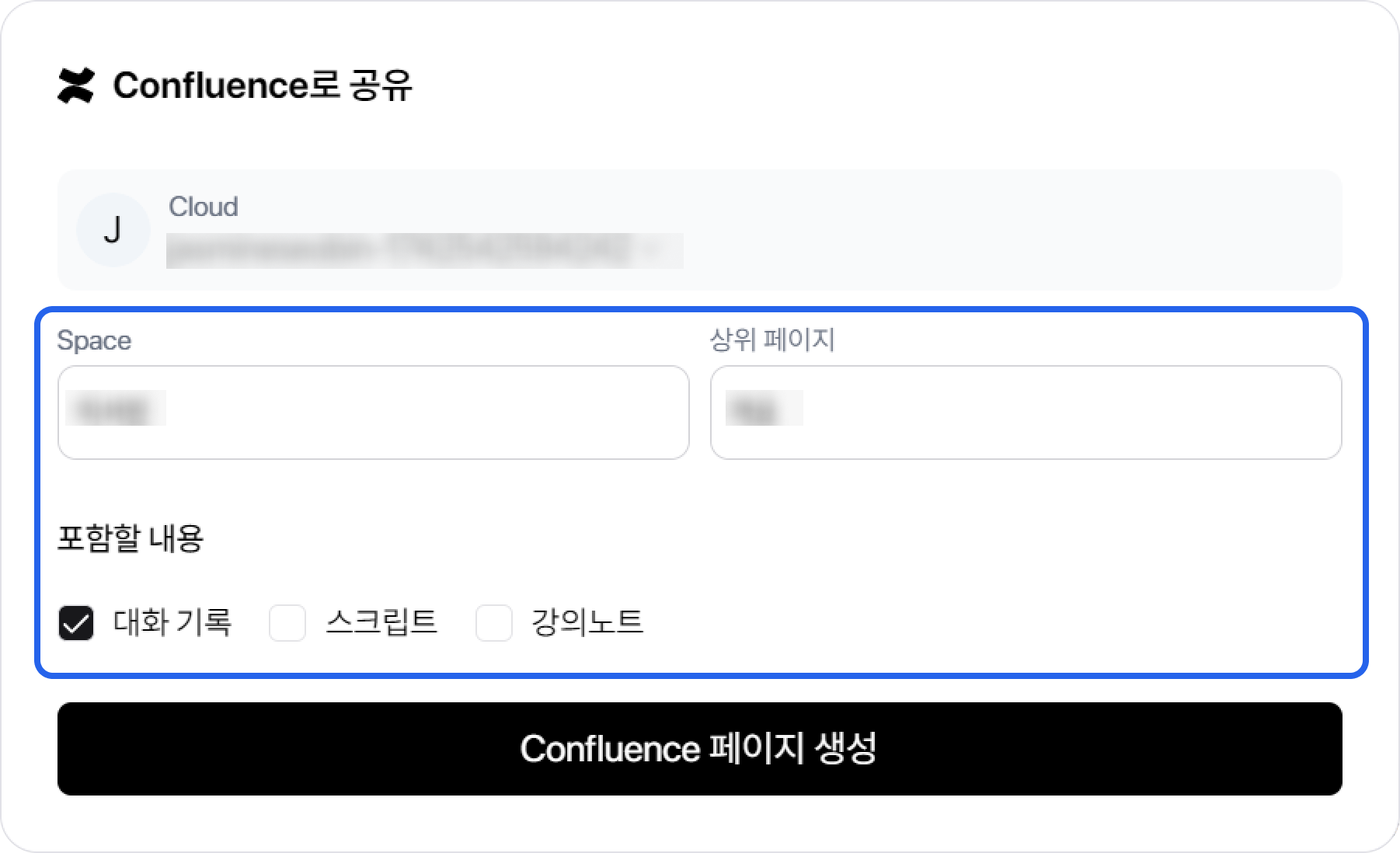Click the Cloud account card background

pos(1010,230)
